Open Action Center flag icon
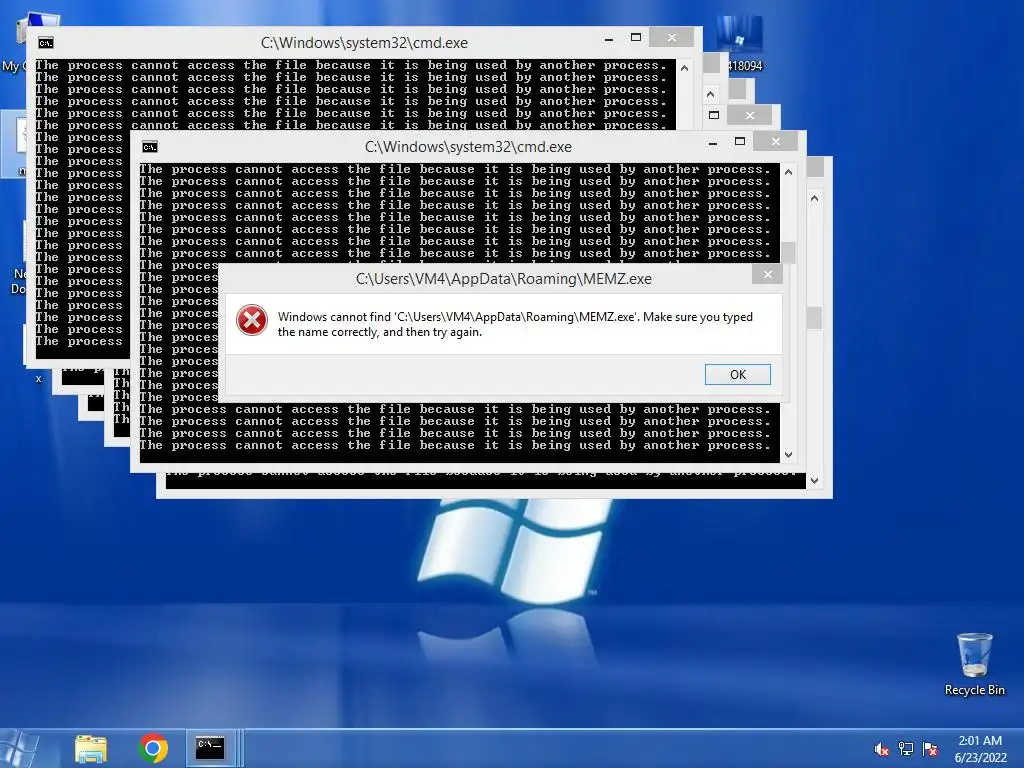 click(930, 749)
